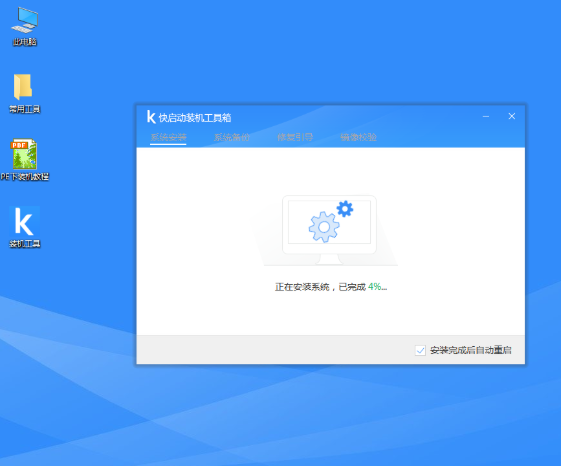Screen dimensions: 561x466
Task: Switch to the 系统安装 tab
Action: point(168,137)
